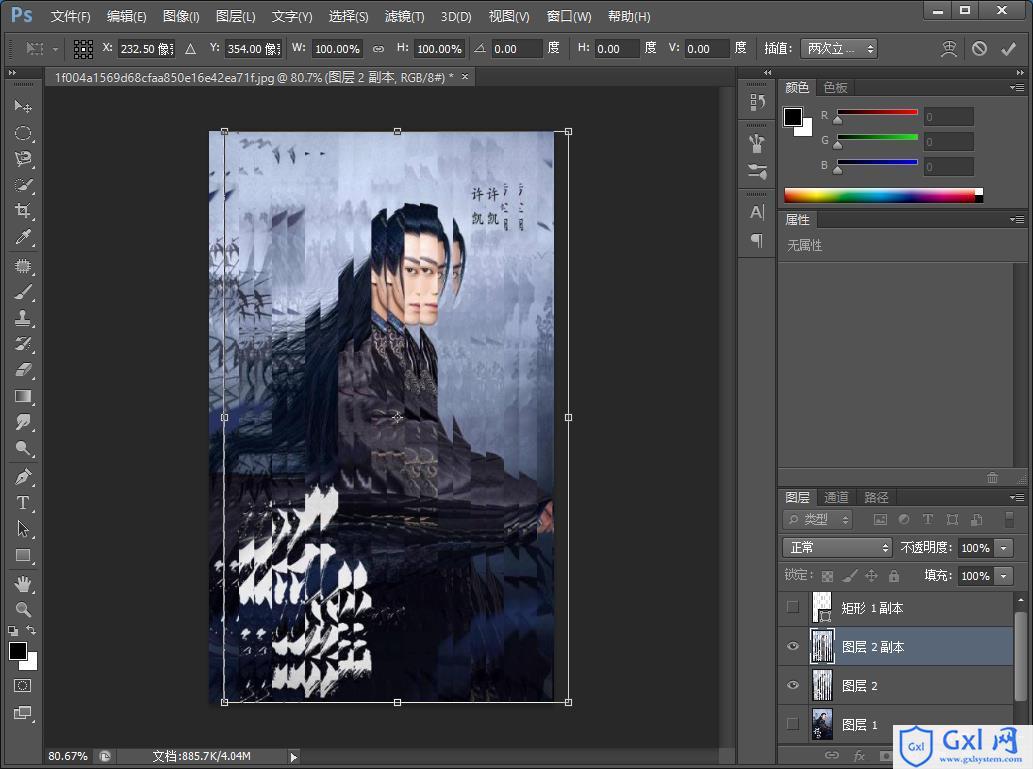
Task: Switch to the 通道 tab
Action: point(836,498)
